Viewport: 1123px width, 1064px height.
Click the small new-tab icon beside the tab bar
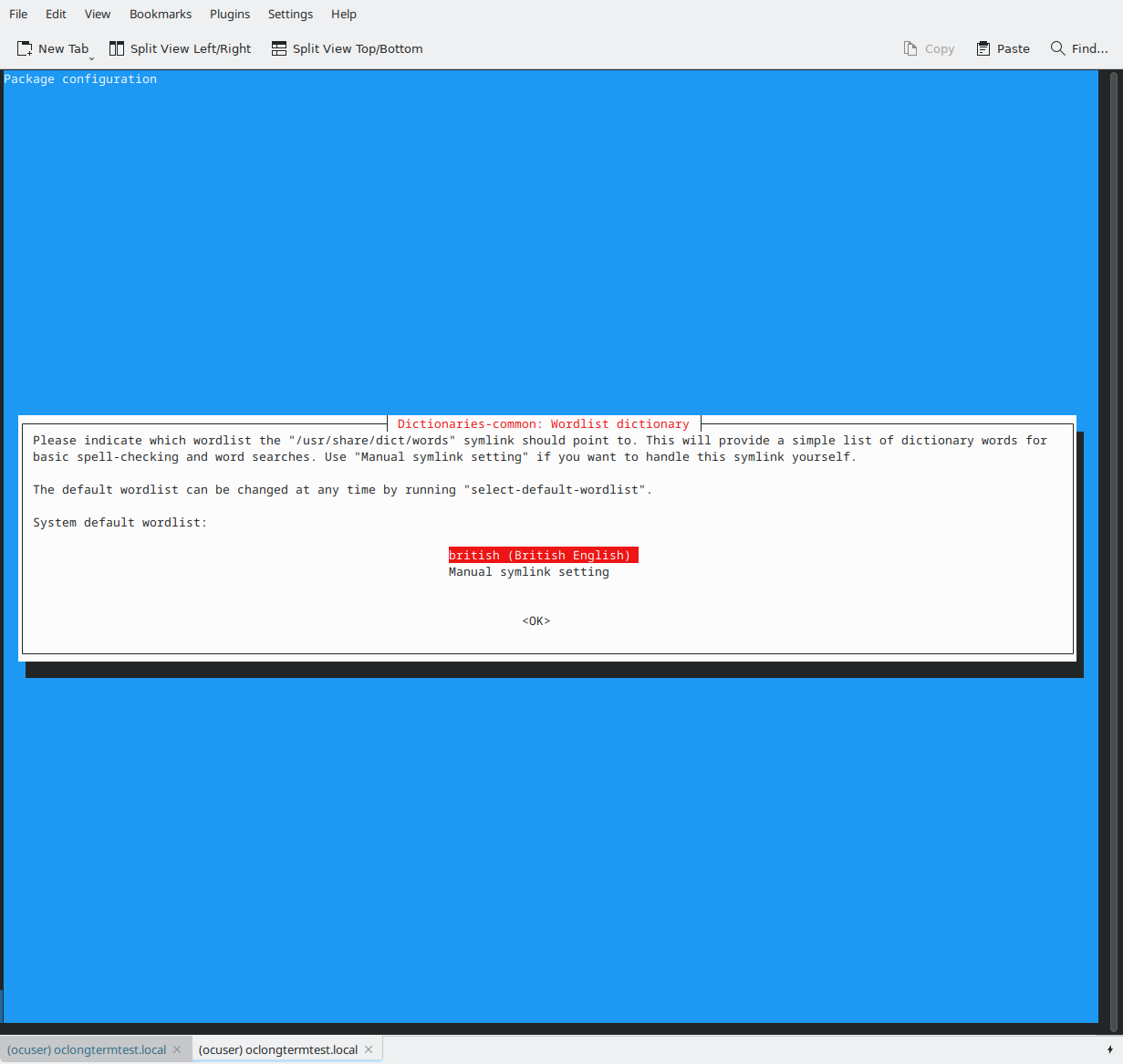pyautogui.click(x=1109, y=1049)
